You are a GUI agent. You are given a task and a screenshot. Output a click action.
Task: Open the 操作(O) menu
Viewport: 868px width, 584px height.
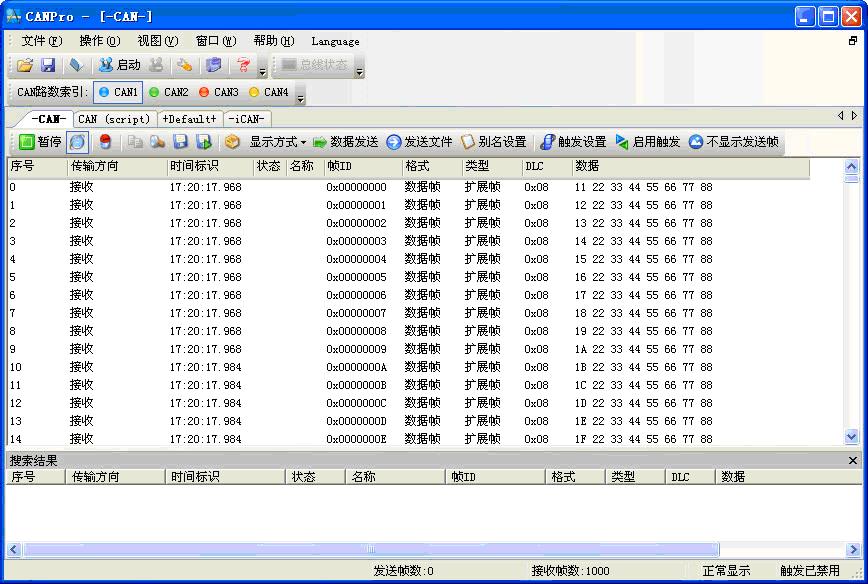(x=100, y=41)
